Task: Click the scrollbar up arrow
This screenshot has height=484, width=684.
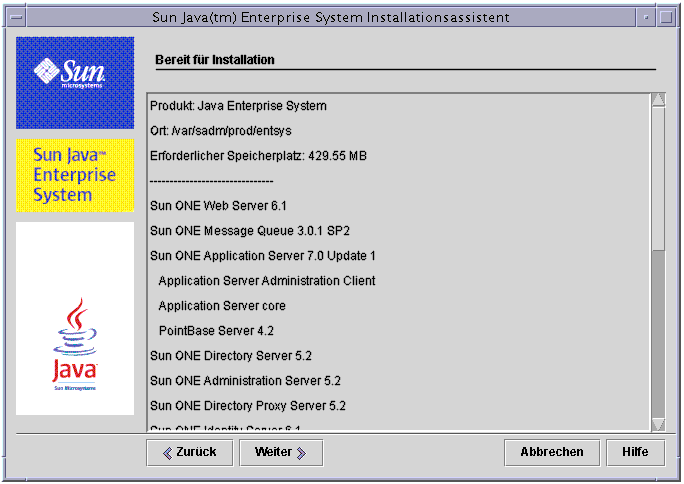Action: [x=658, y=100]
